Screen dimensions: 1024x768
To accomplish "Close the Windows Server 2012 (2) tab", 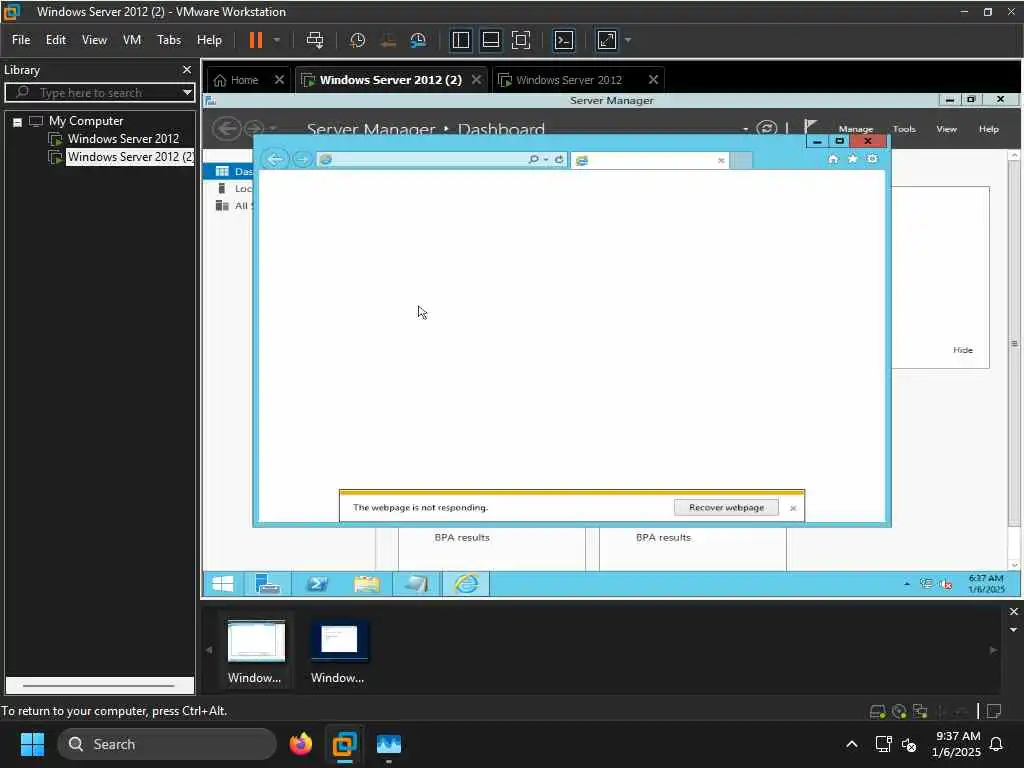I will pos(477,80).
